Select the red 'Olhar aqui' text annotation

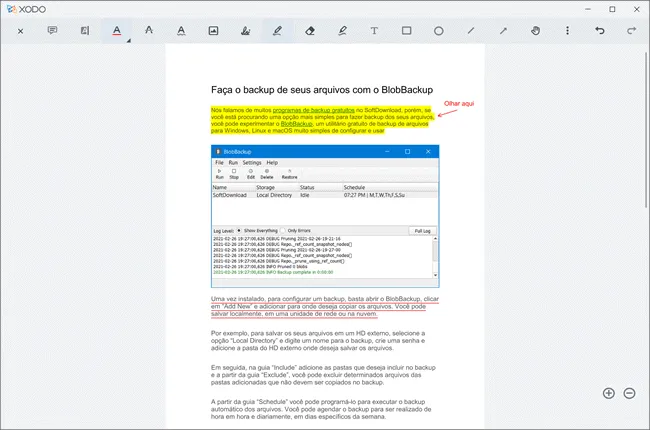click(458, 104)
